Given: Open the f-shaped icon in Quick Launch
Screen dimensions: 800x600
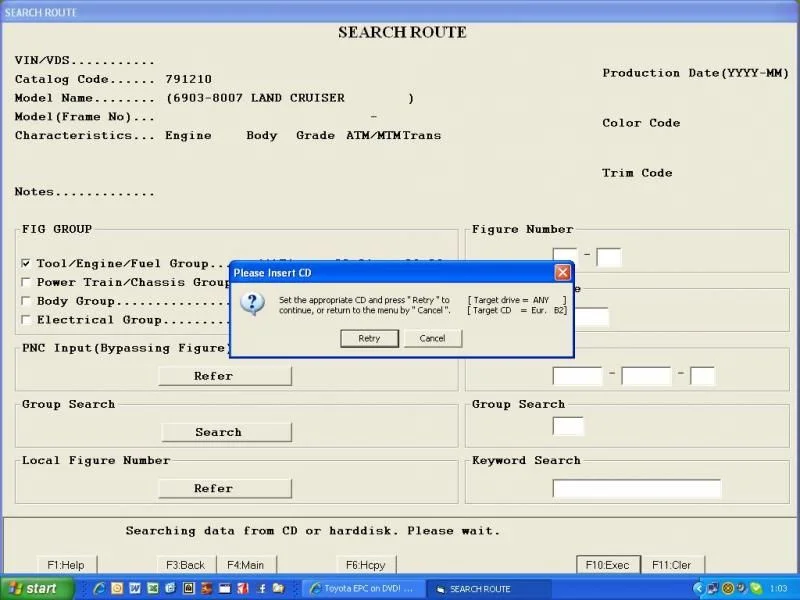Looking at the screenshot, I should (x=261, y=588).
